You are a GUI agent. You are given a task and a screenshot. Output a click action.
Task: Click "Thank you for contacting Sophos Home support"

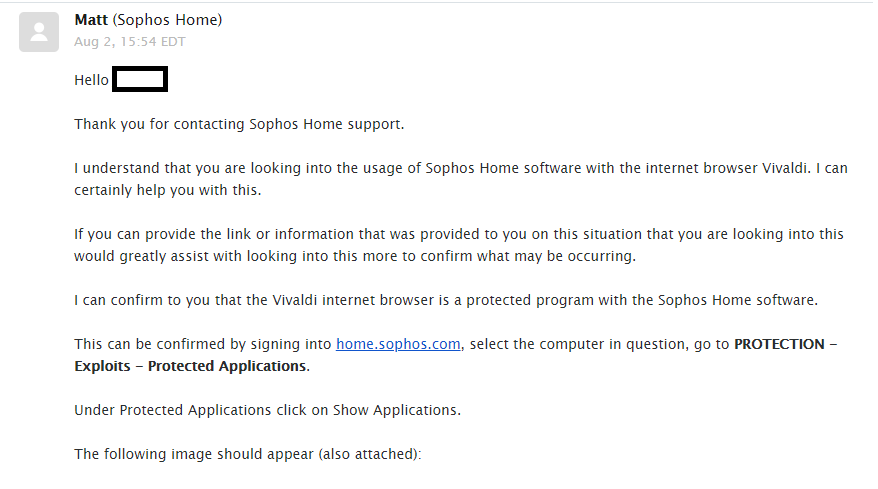click(x=238, y=124)
